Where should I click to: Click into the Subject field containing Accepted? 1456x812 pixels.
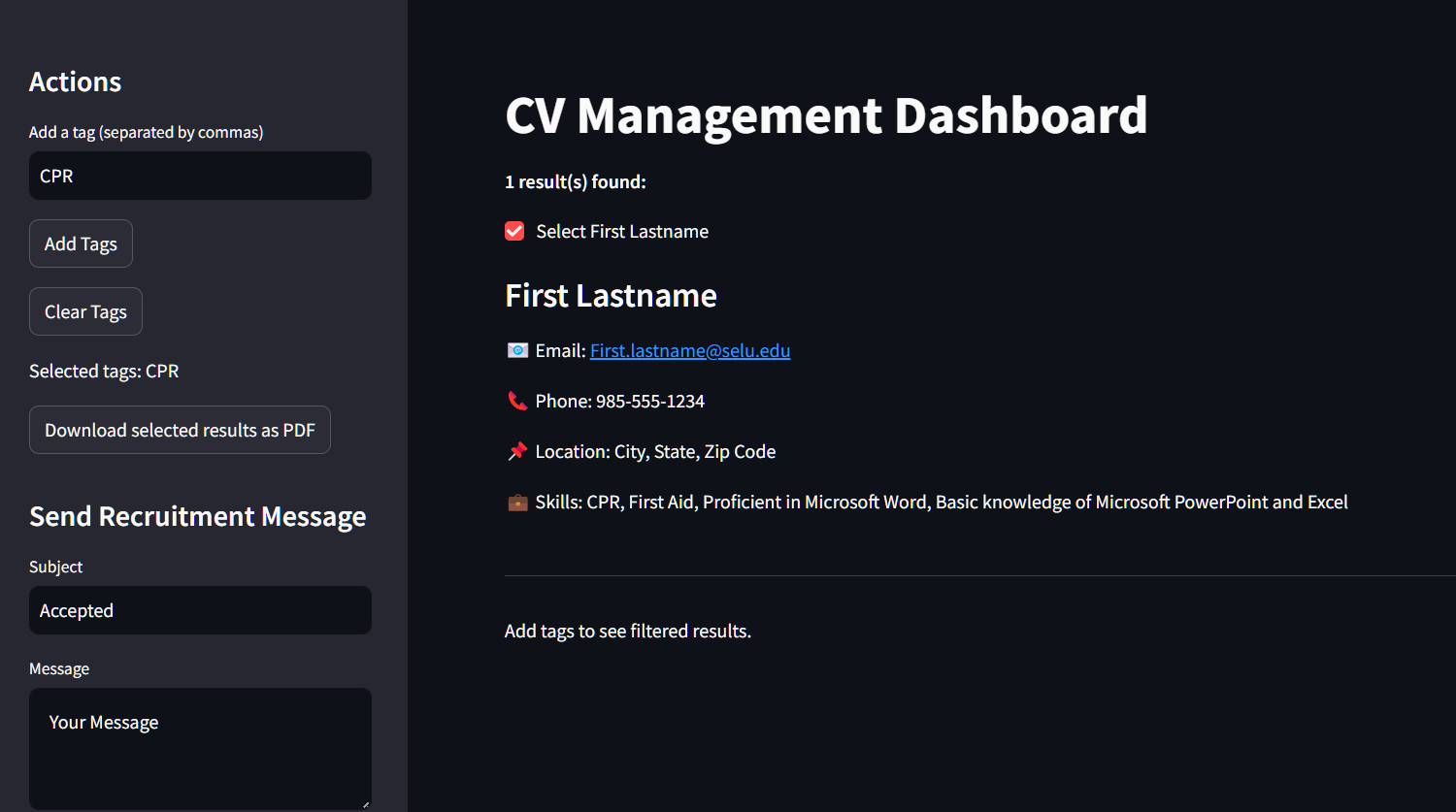pos(200,610)
